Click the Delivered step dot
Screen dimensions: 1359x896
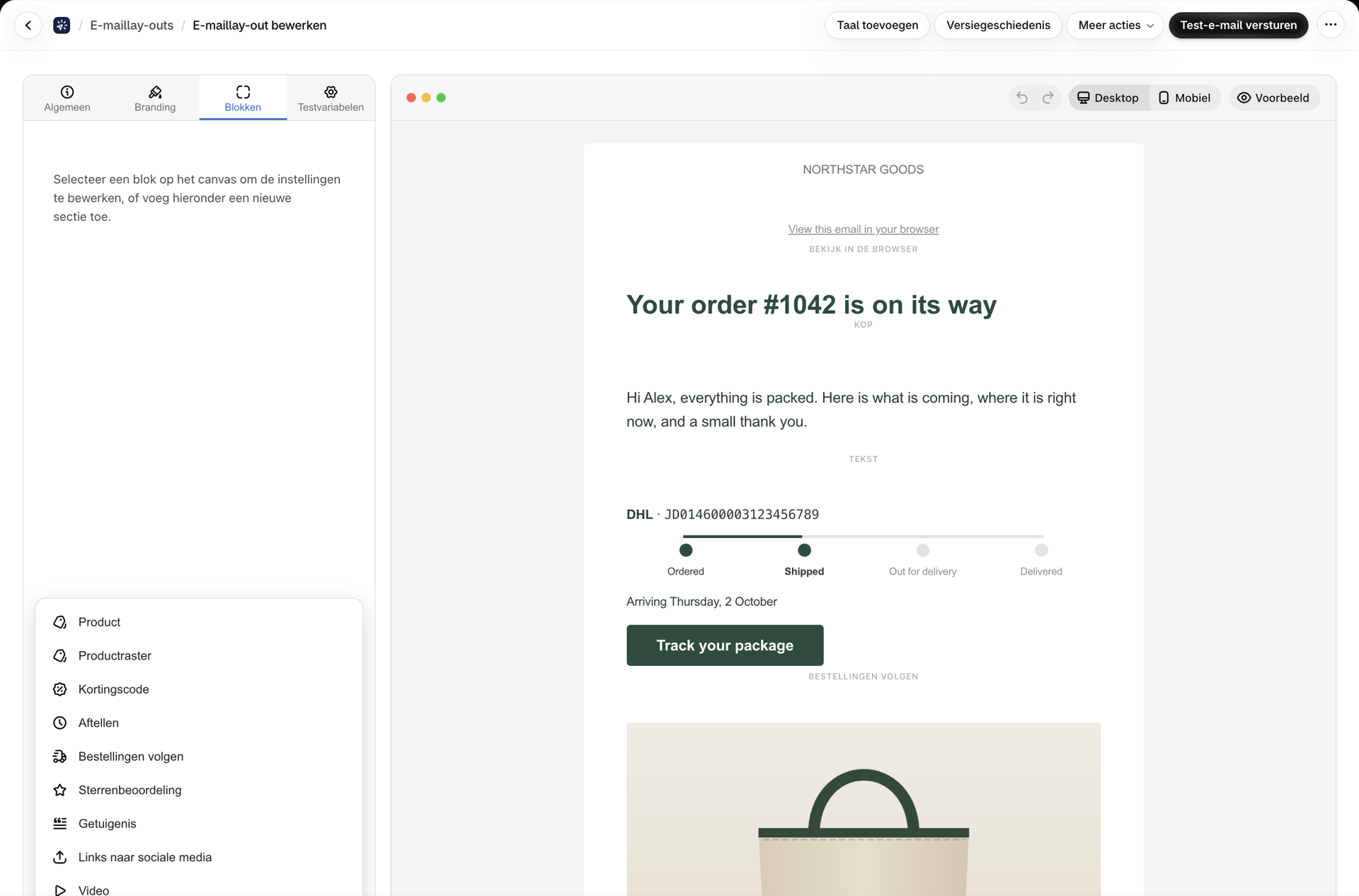click(x=1040, y=550)
